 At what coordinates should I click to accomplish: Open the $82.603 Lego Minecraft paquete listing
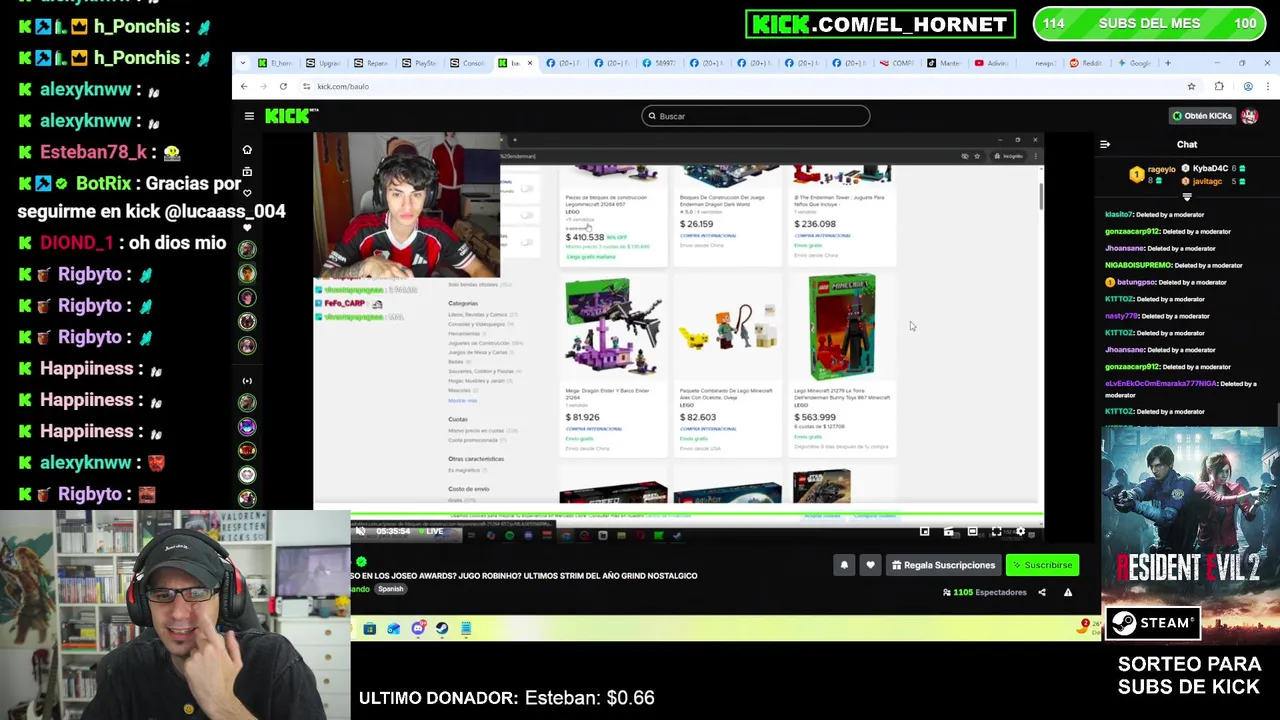[727, 364]
